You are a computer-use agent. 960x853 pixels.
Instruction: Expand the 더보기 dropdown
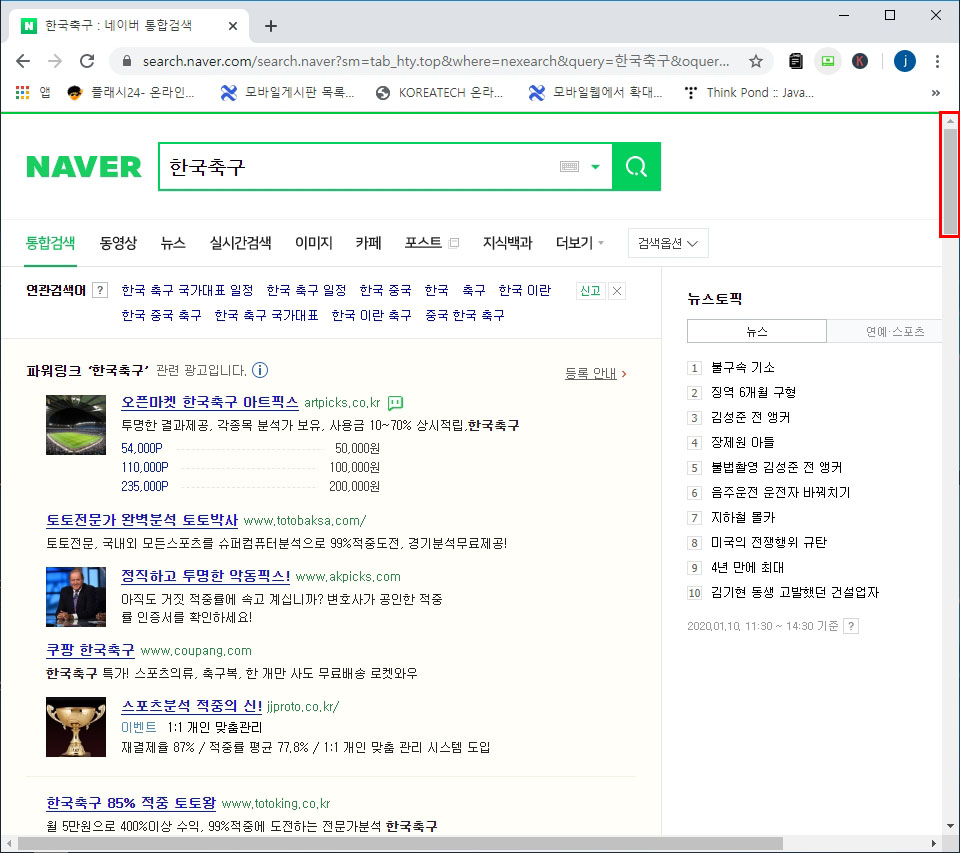pyautogui.click(x=580, y=243)
